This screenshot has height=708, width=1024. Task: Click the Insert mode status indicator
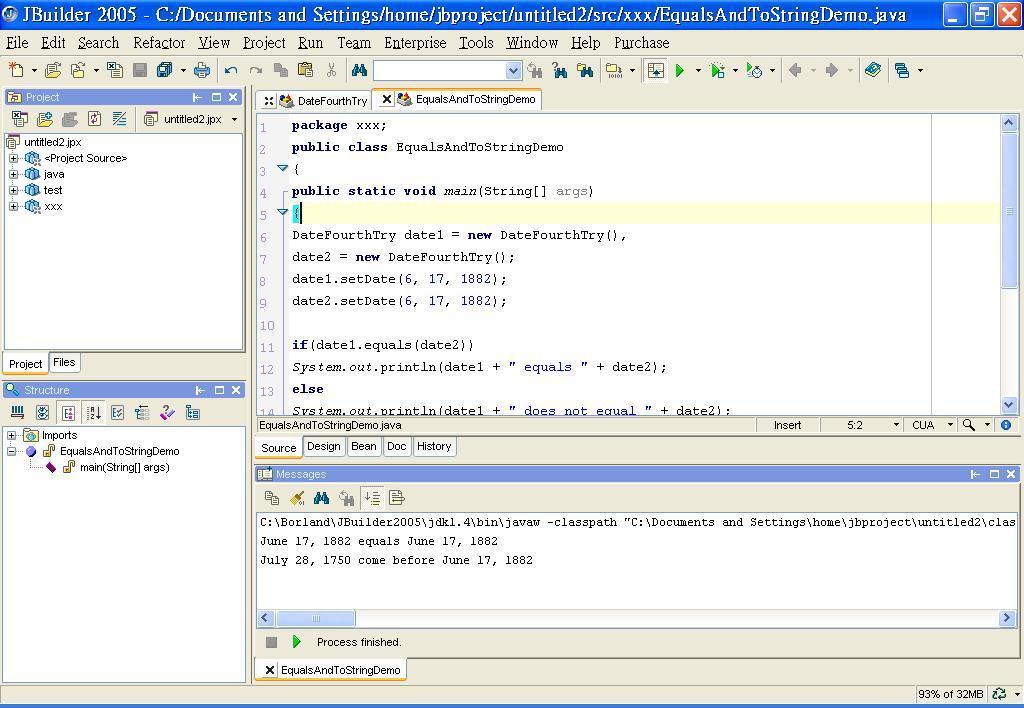pos(788,425)
